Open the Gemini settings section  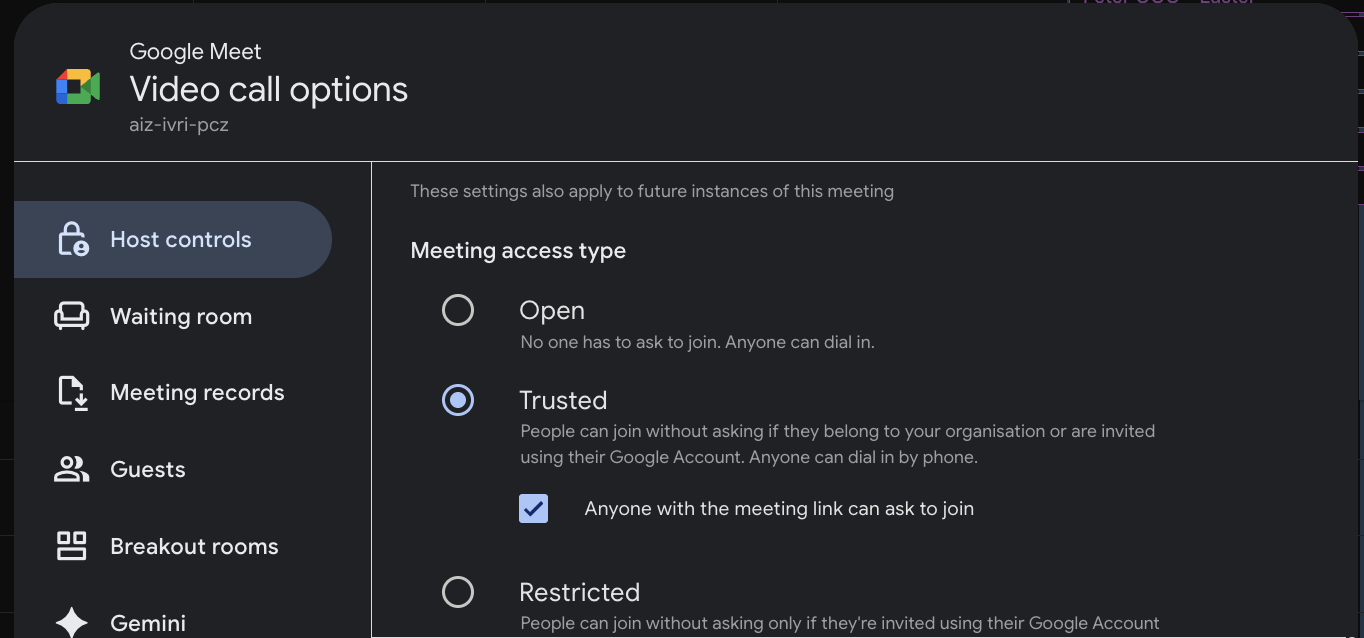[147, 622]
